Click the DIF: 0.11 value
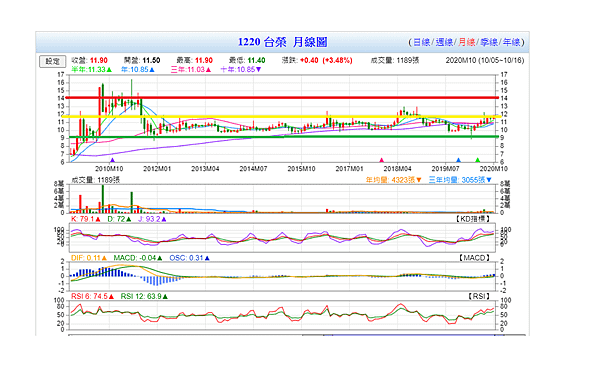This screenshot has height=385, width=600. [89, 258]
